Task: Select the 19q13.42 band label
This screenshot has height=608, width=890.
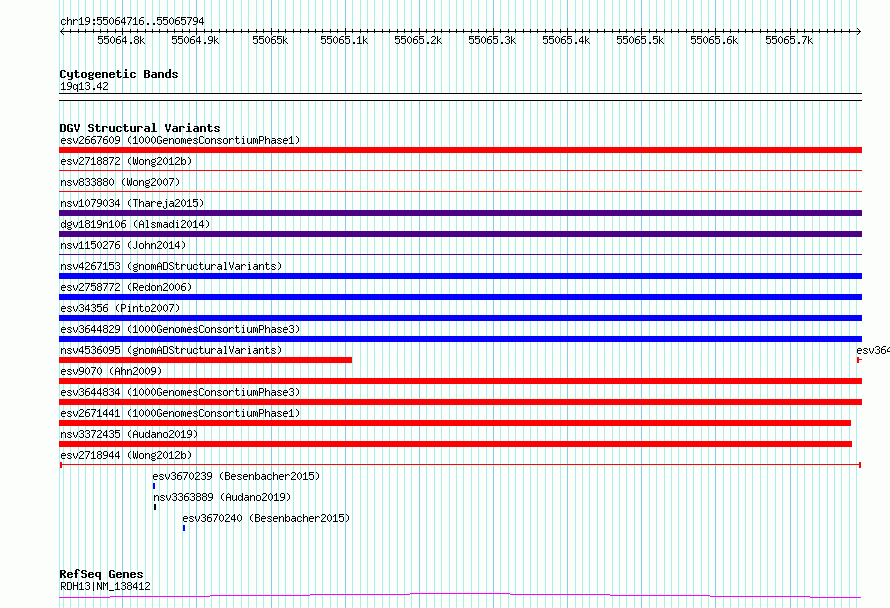Action: point(84,86)
